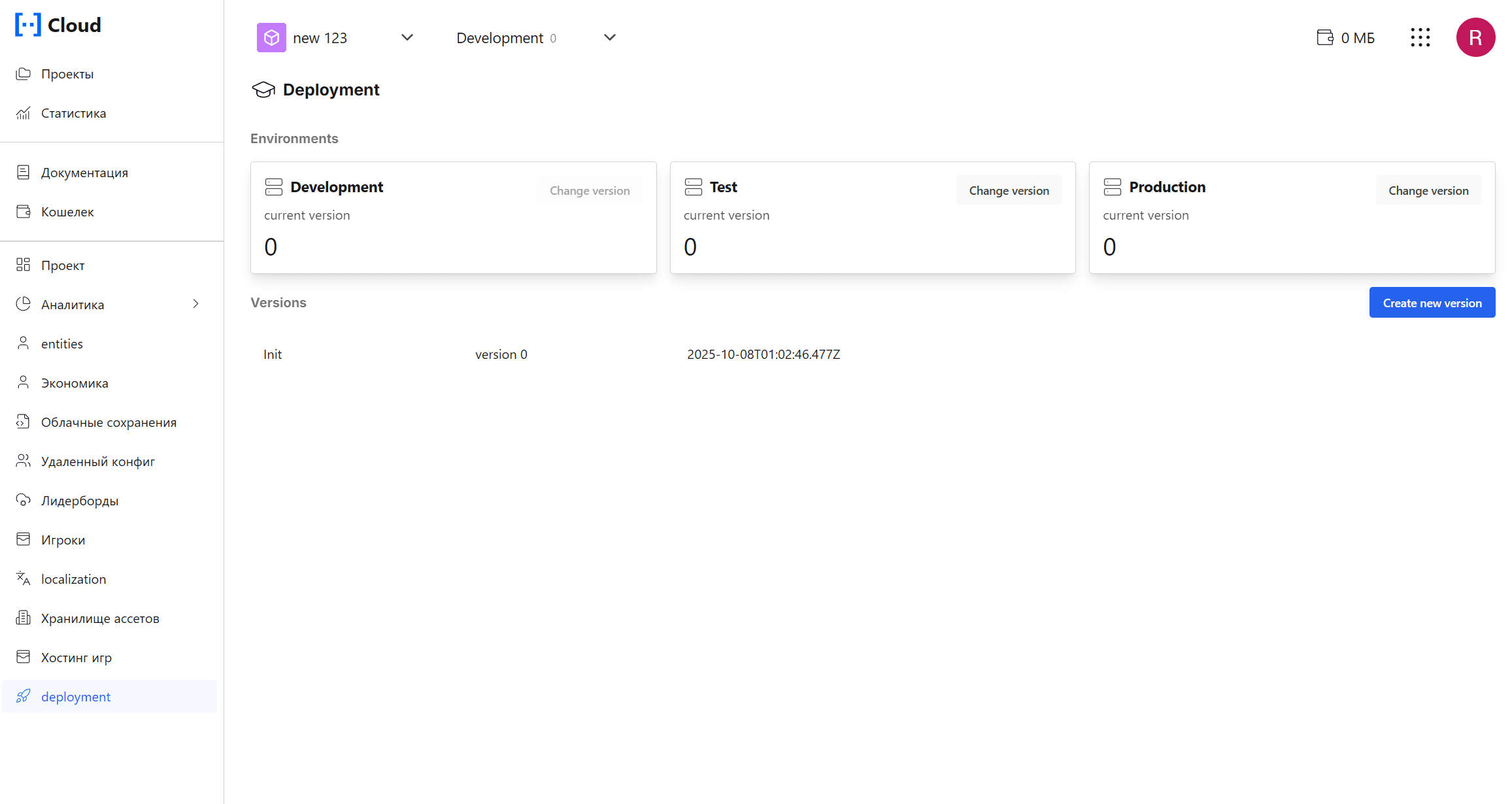This screenshot has width=1512, height=804.
Task: Click the purple project cube icon
Action: pyautogui.click(x=271, y=37)
